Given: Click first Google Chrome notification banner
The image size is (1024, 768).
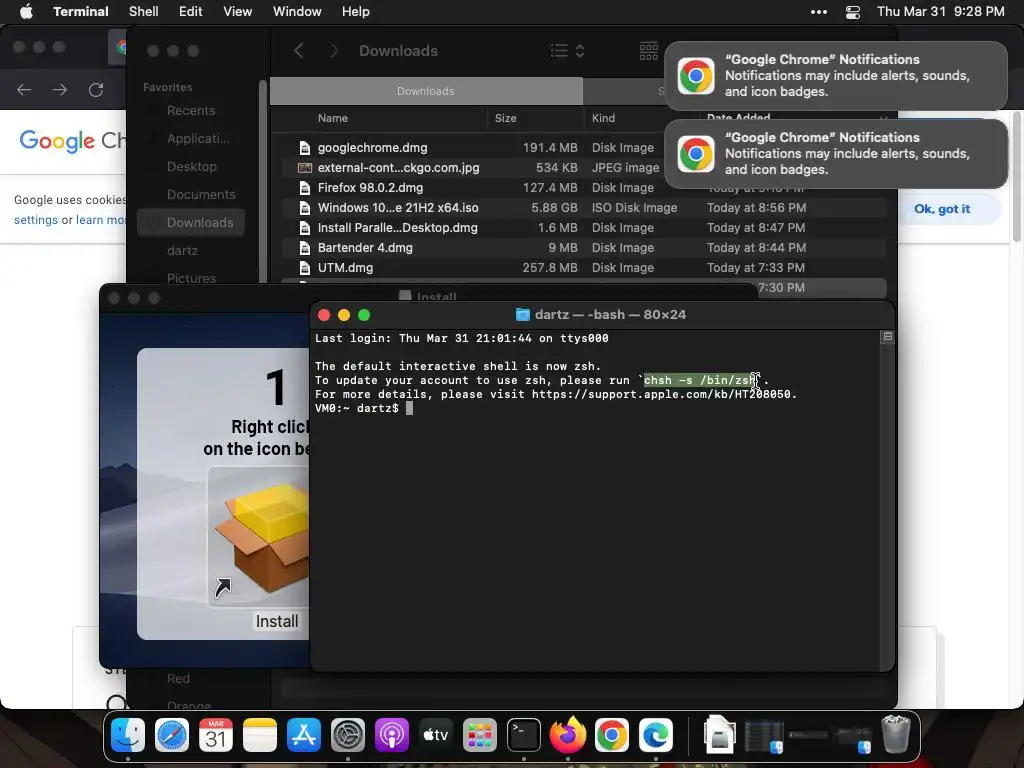Looking at the screenshot, I should pyautogui.click(x=835, y=76).
